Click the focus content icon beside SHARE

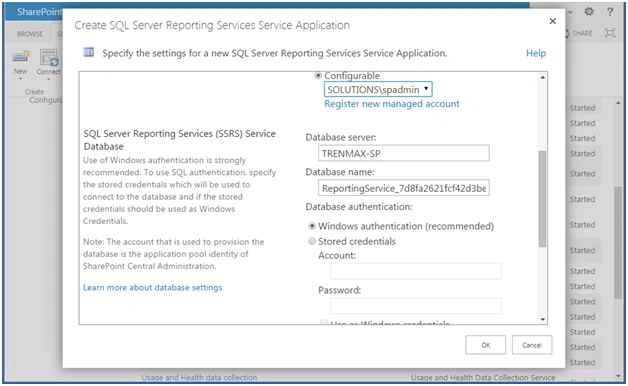coord(610,33)
